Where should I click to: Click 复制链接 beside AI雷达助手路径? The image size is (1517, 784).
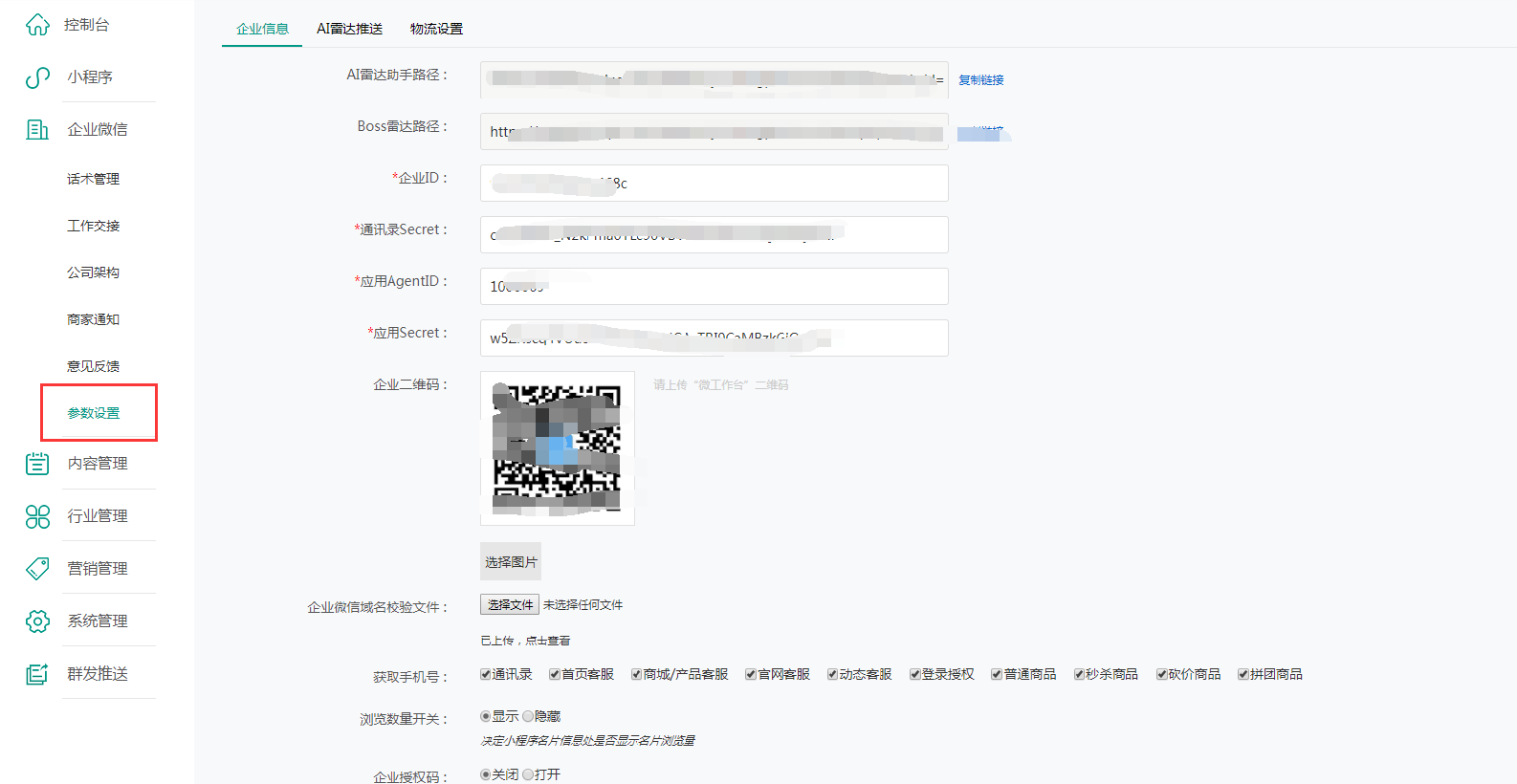pyautogui.click(x=981, y=80)
